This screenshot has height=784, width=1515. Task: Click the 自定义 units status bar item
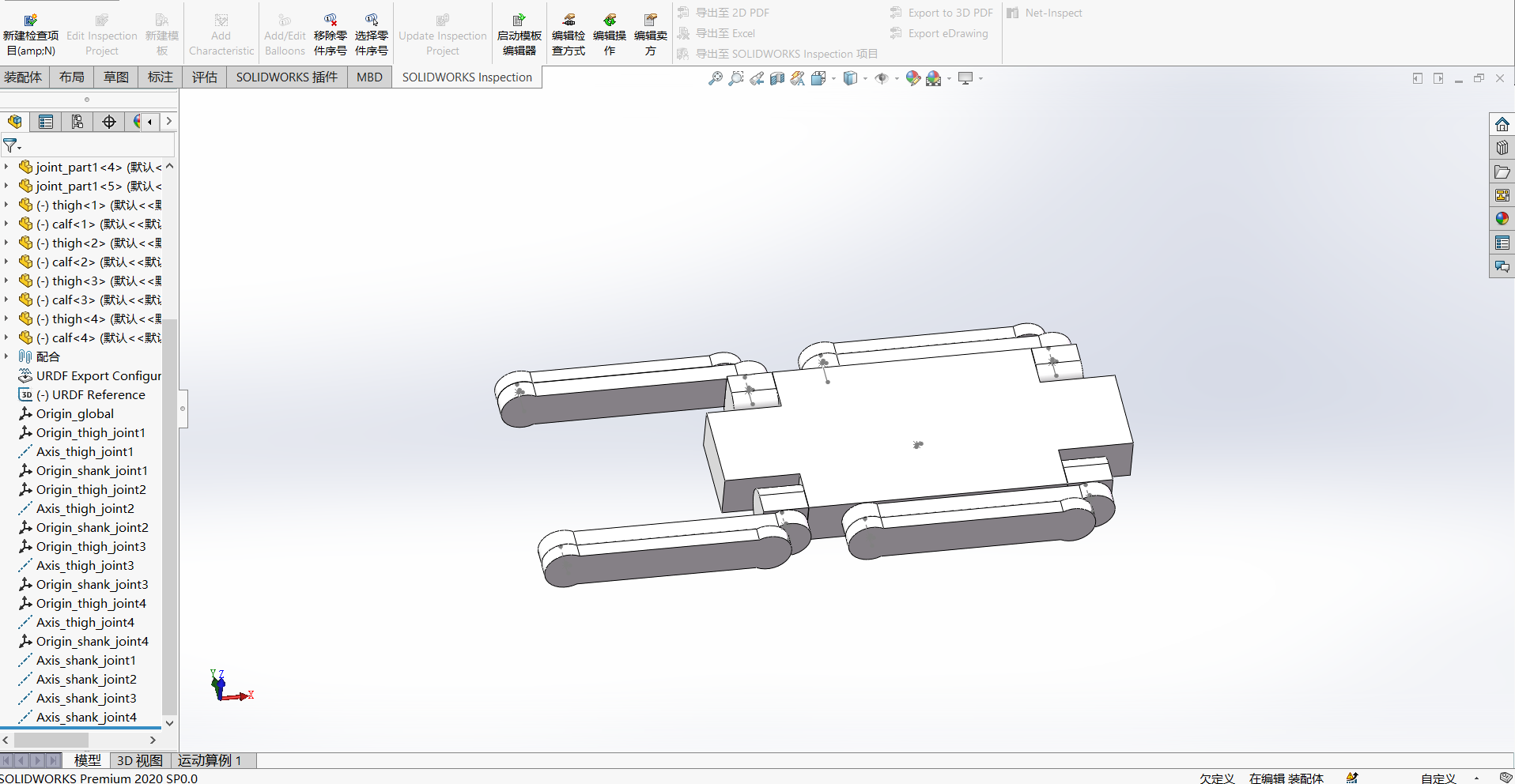pyautogui.click(x=1438, y=778)
